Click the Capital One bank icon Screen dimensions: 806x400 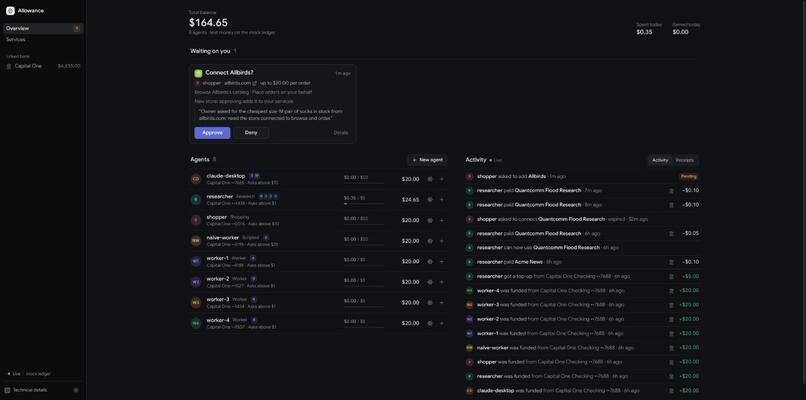(9, 66)
